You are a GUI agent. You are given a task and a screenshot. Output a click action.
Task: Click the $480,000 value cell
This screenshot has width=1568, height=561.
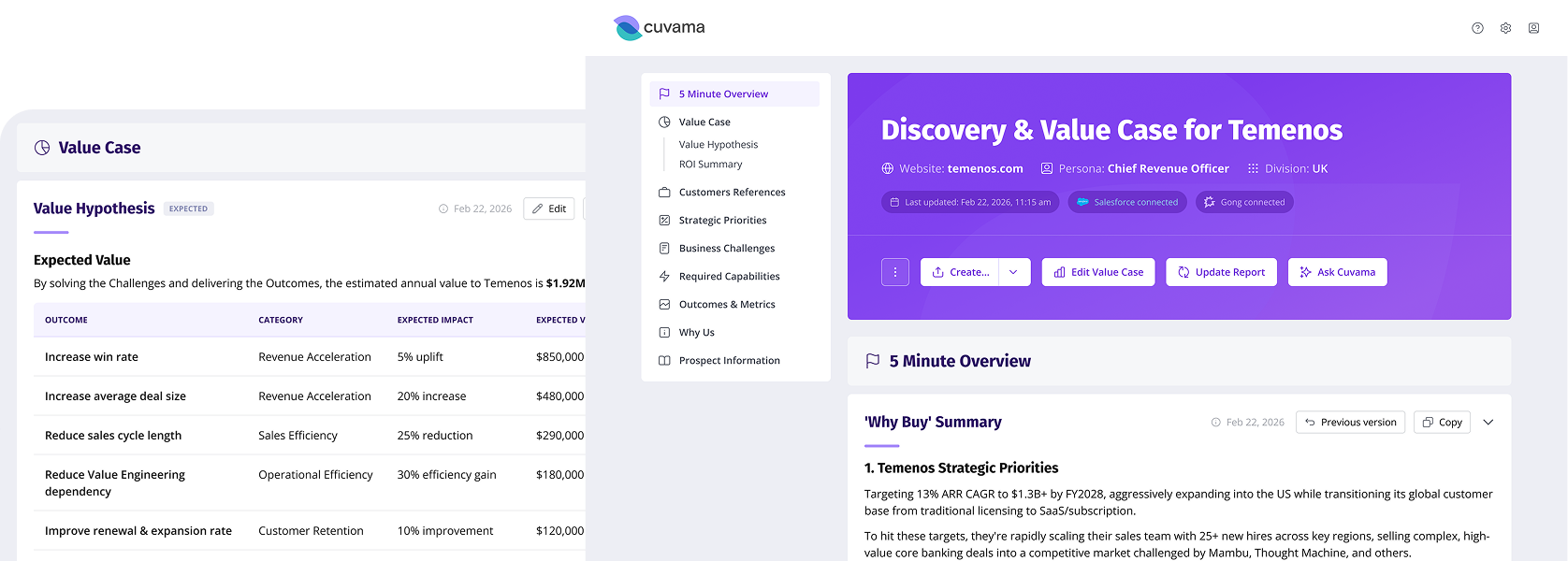(x=559, y=396)
